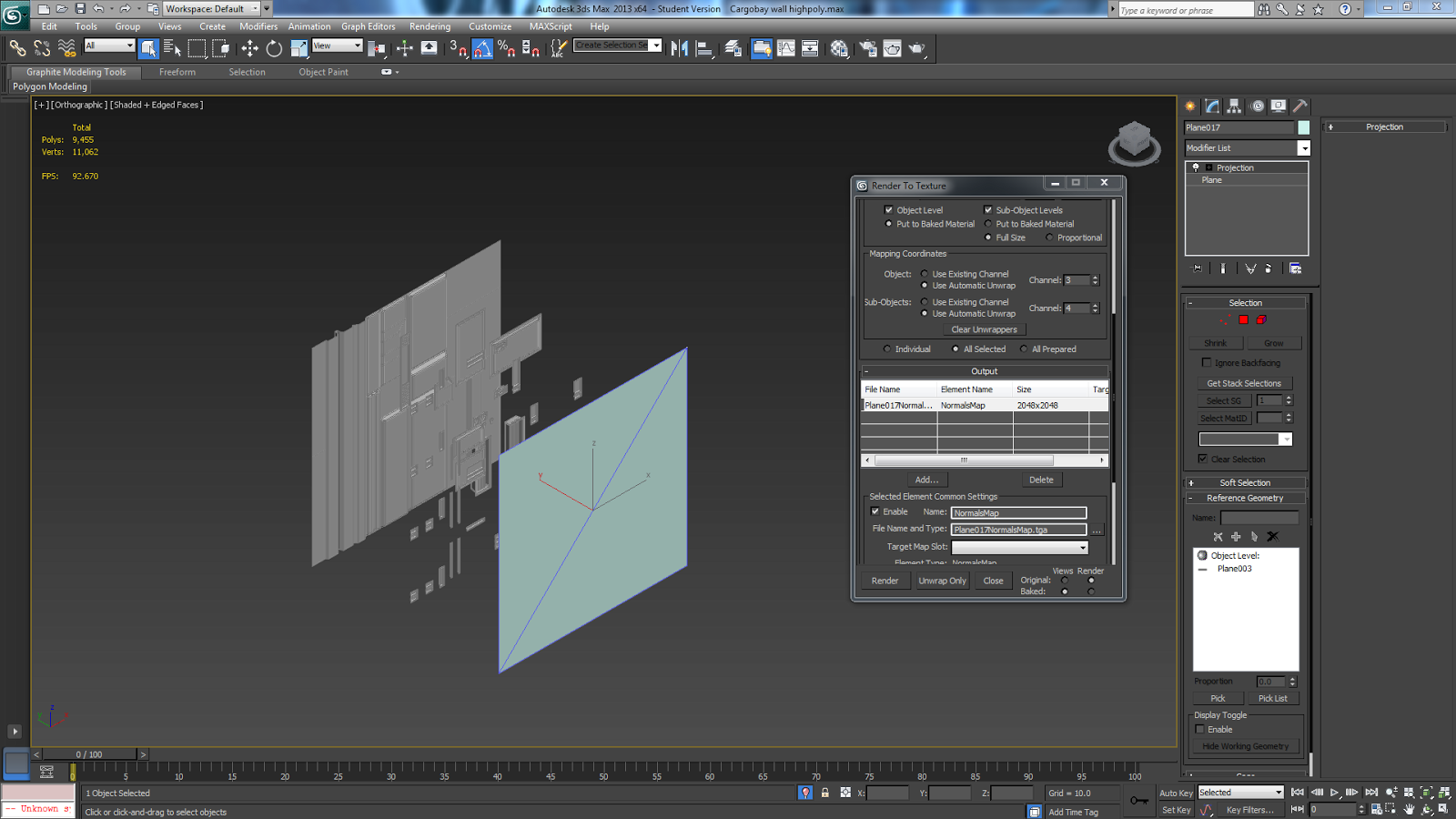Select Object Use Existing Channel option
1456x819 pixels.
925,274
